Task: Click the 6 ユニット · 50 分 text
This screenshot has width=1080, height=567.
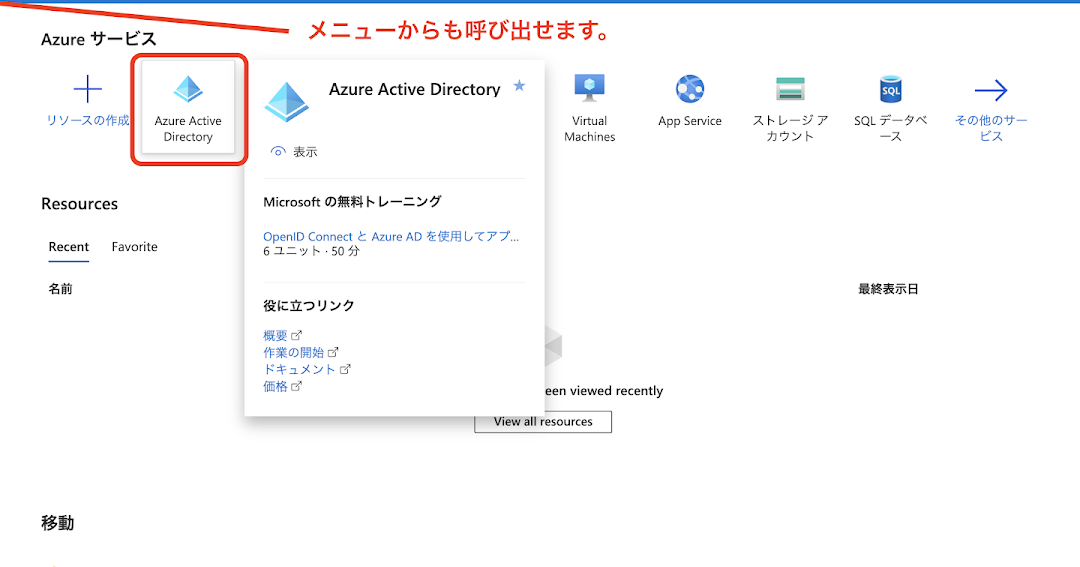Action: tap(311, 251)
